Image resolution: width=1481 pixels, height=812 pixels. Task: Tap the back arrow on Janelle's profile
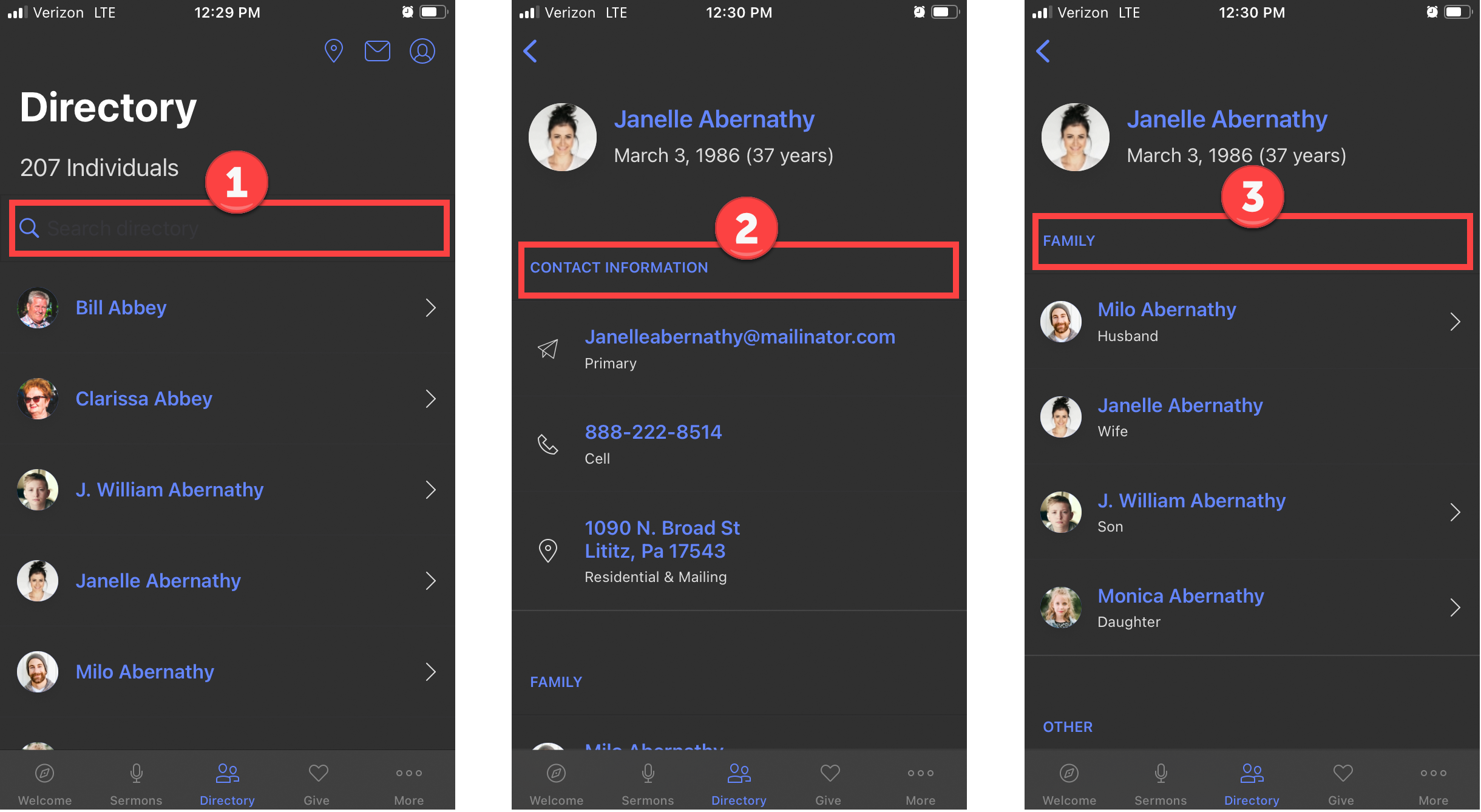click(x=530, y=52)
